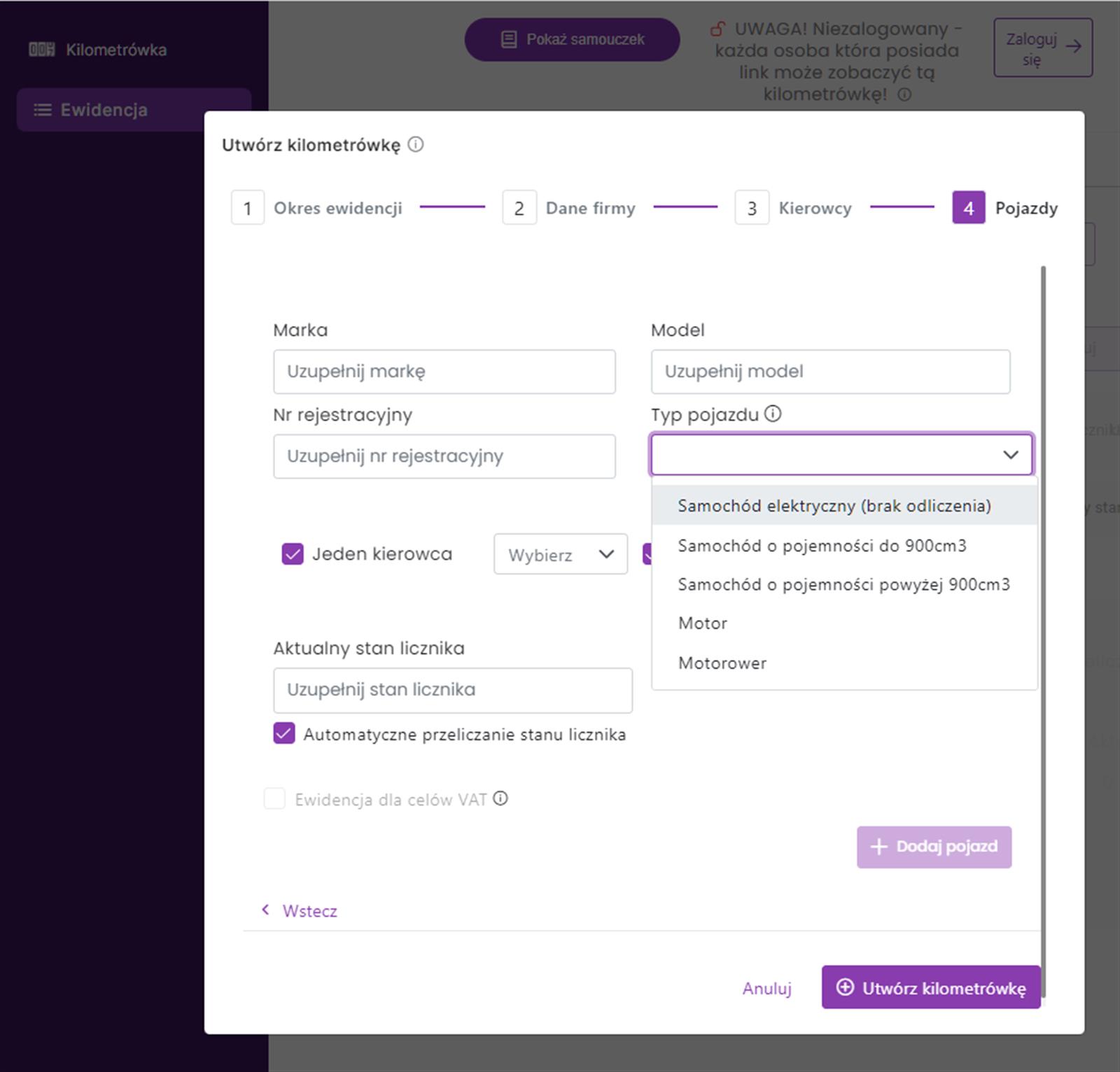The width and height of the screenshot is (1120, 1072).
Task: Disable Automatyczne przeliczanie stanu licznika checkbox
Action: pyautogui.click(x=284, y=734)
